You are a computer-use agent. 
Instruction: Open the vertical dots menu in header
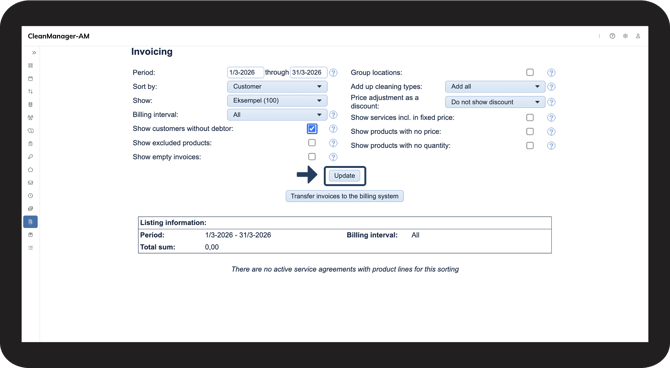click(599, 36)
